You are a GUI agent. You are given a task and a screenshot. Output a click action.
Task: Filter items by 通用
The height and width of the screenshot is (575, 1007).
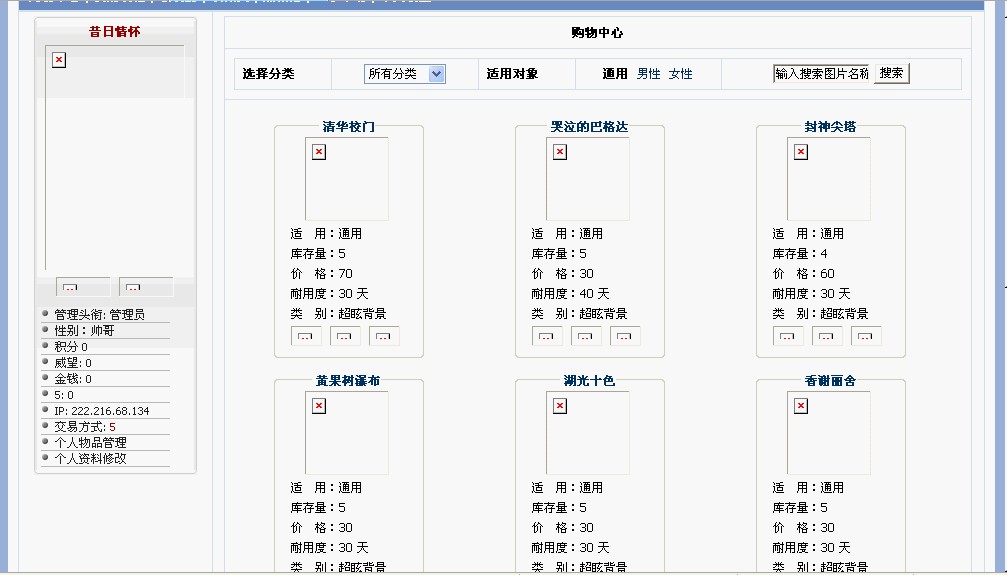(615, 74)
